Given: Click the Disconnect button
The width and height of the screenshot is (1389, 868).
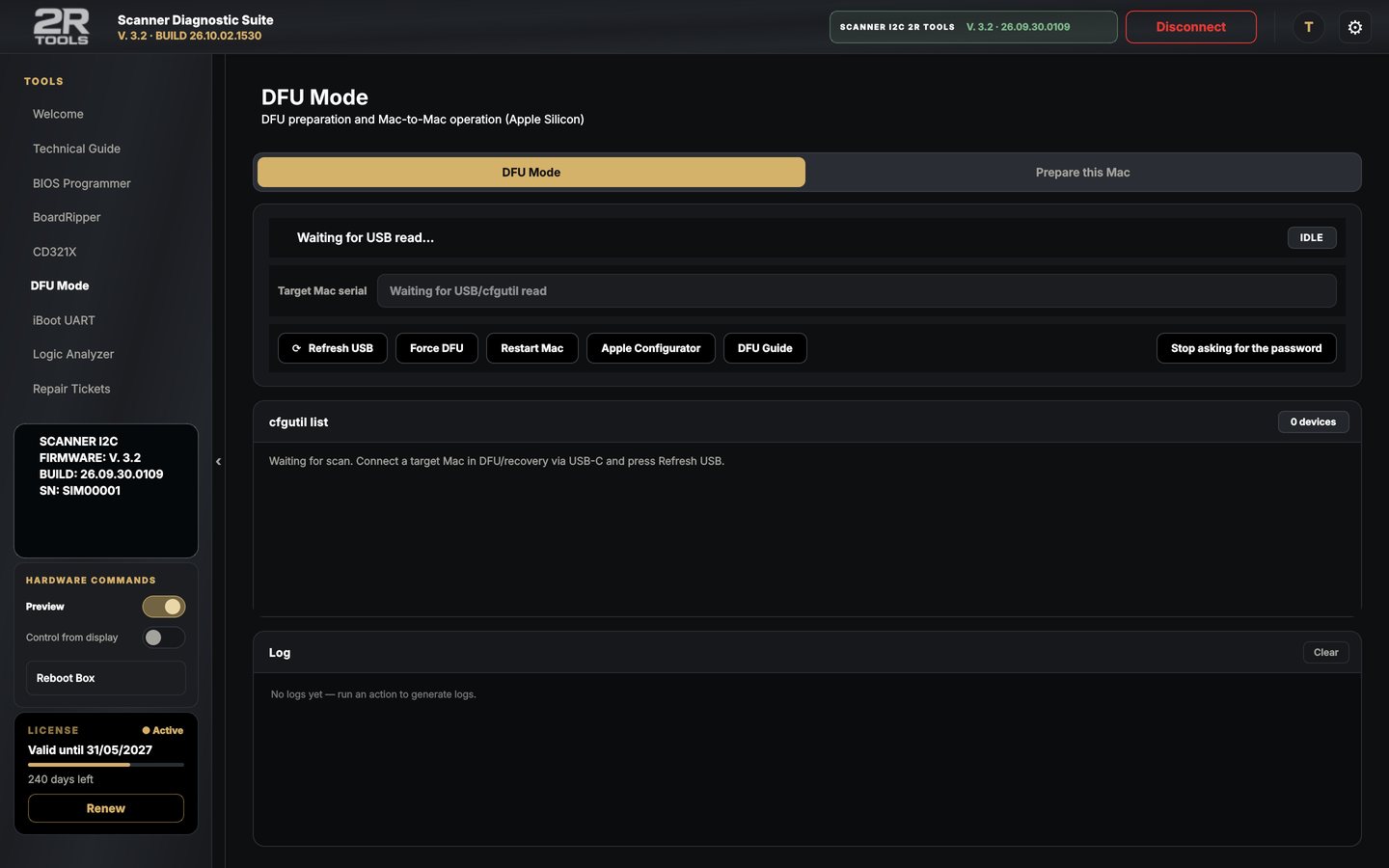Looking at the screenshot, I should [x=1190, y=27].
